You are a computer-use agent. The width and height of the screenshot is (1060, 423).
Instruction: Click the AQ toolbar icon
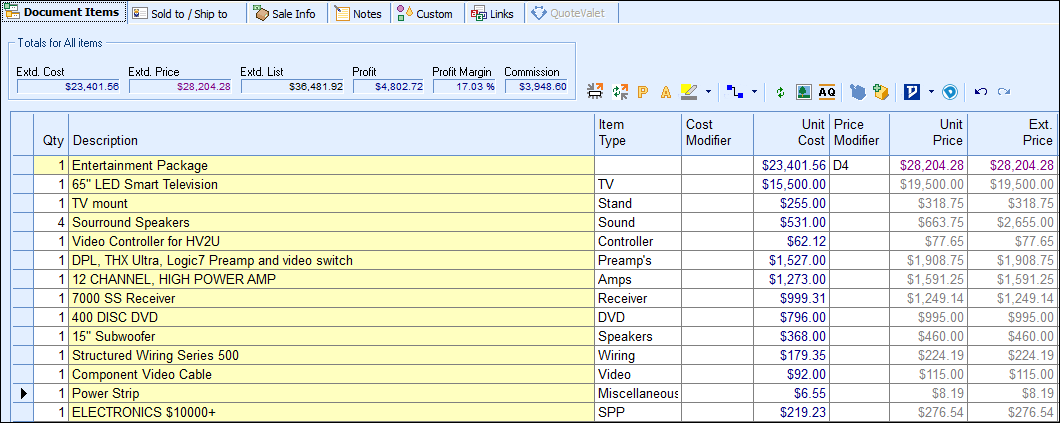[827, 92]
